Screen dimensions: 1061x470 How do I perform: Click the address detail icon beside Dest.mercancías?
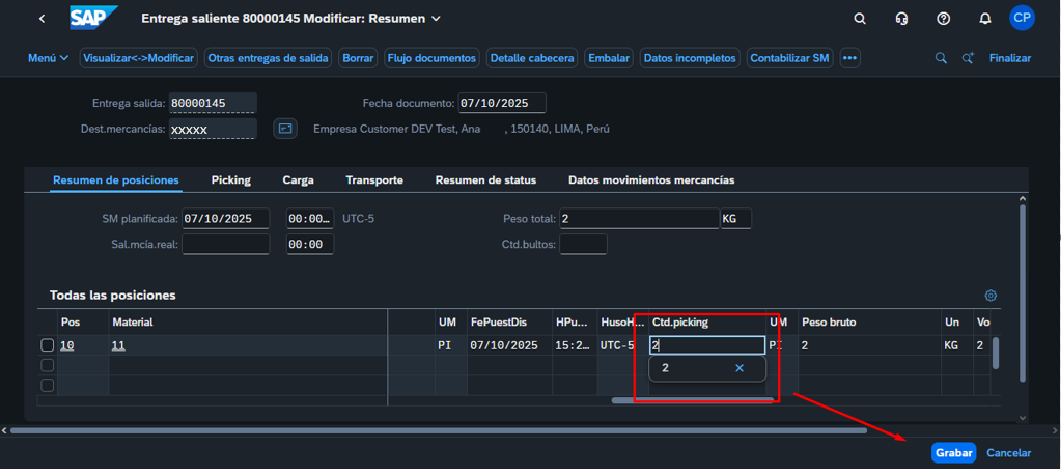click(286, 129)
